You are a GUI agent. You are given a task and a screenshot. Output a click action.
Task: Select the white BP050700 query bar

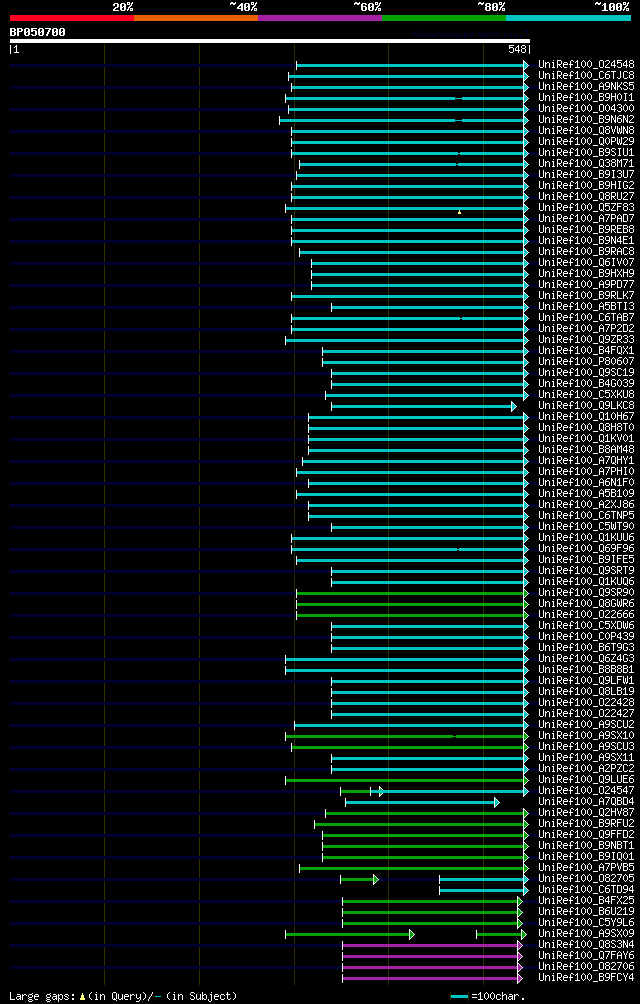click(x=269, y=41)
